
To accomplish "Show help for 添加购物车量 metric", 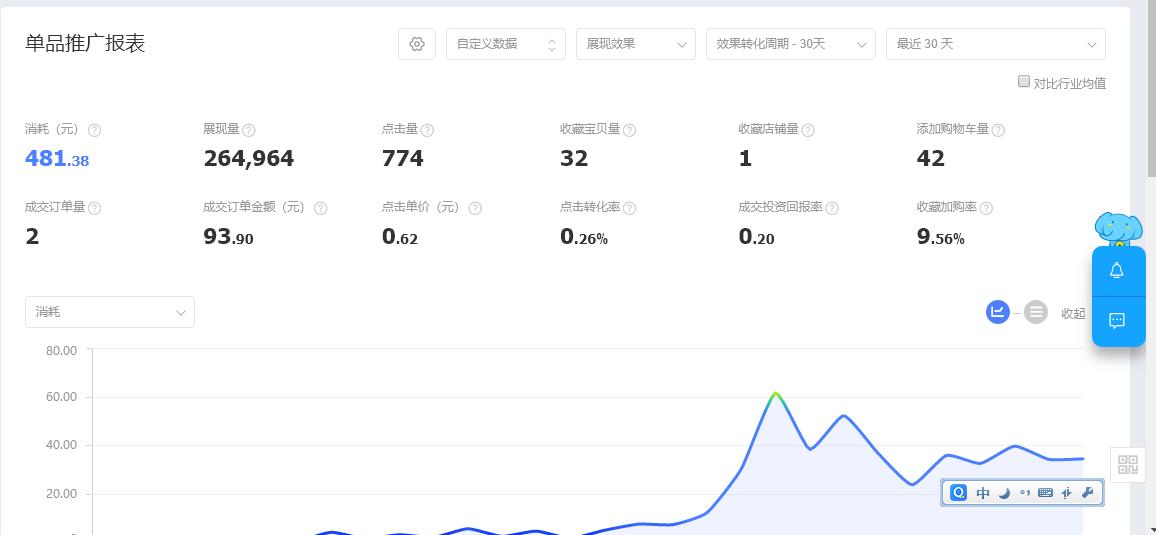I will pos(997,130).
